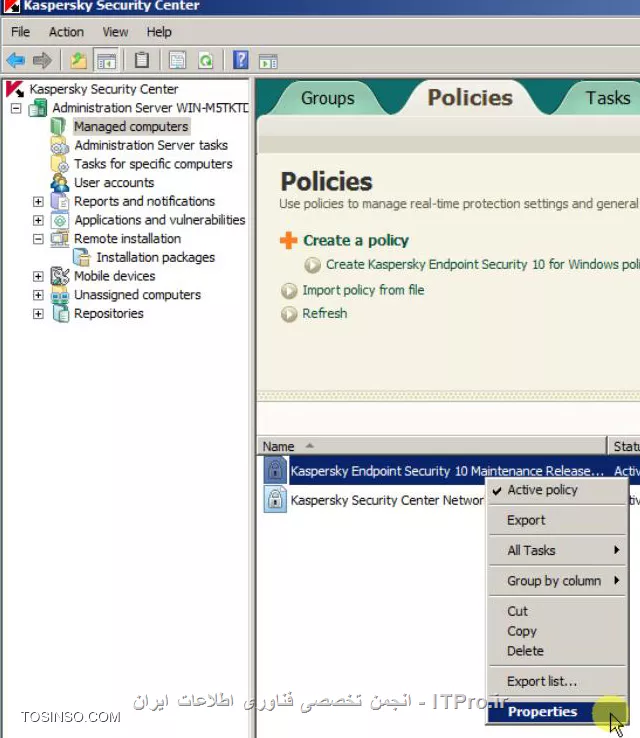Open the Group by column submenu
The image size is (640, 738).
click(558, 581)
